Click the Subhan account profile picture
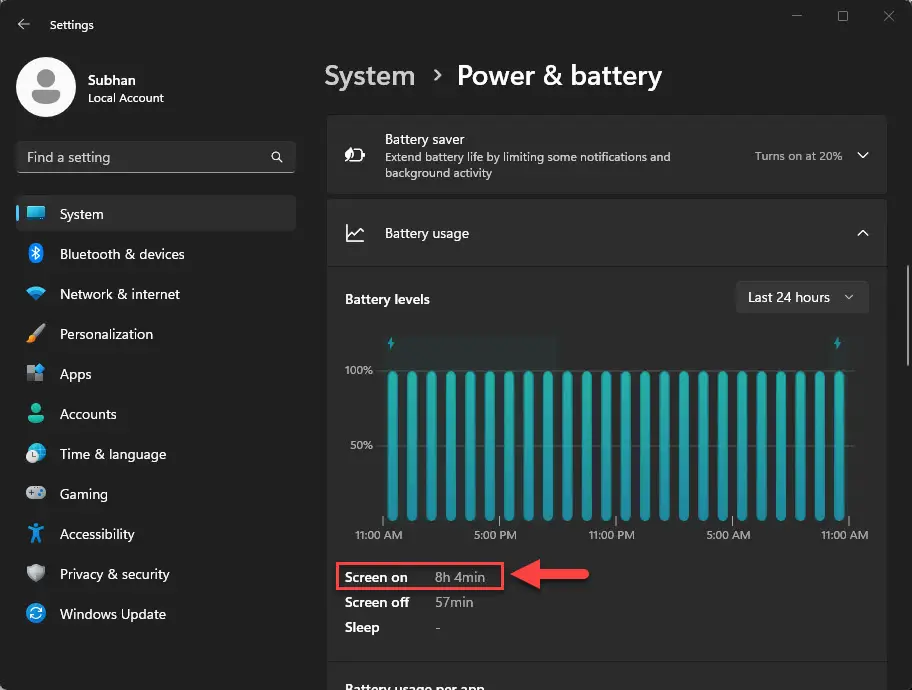912x690 pixels. (x=45, y=87)
